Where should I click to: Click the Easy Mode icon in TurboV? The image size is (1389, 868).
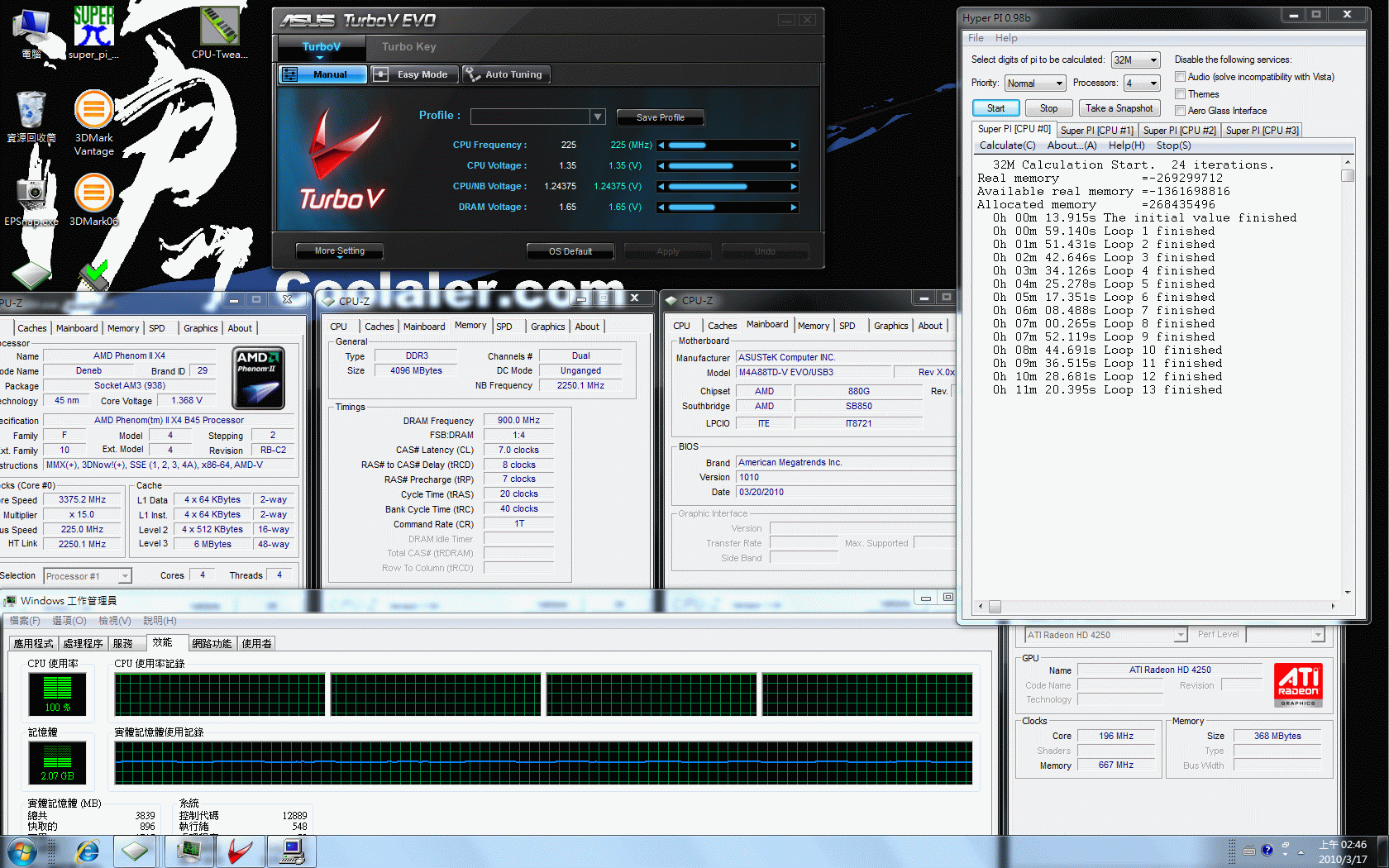[x=380, y=74]
